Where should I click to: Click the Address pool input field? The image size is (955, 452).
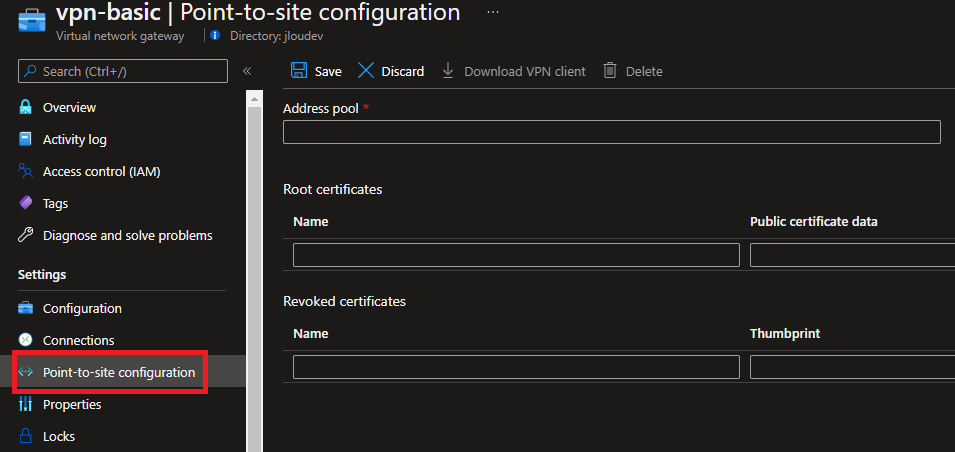(611, 132)
